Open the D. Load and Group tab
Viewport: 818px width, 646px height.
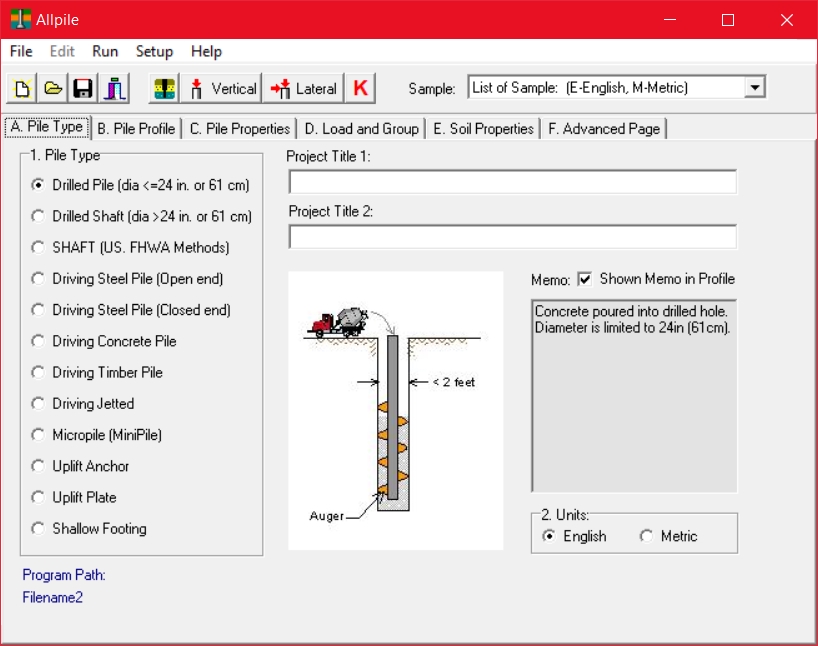click(362, 128)
